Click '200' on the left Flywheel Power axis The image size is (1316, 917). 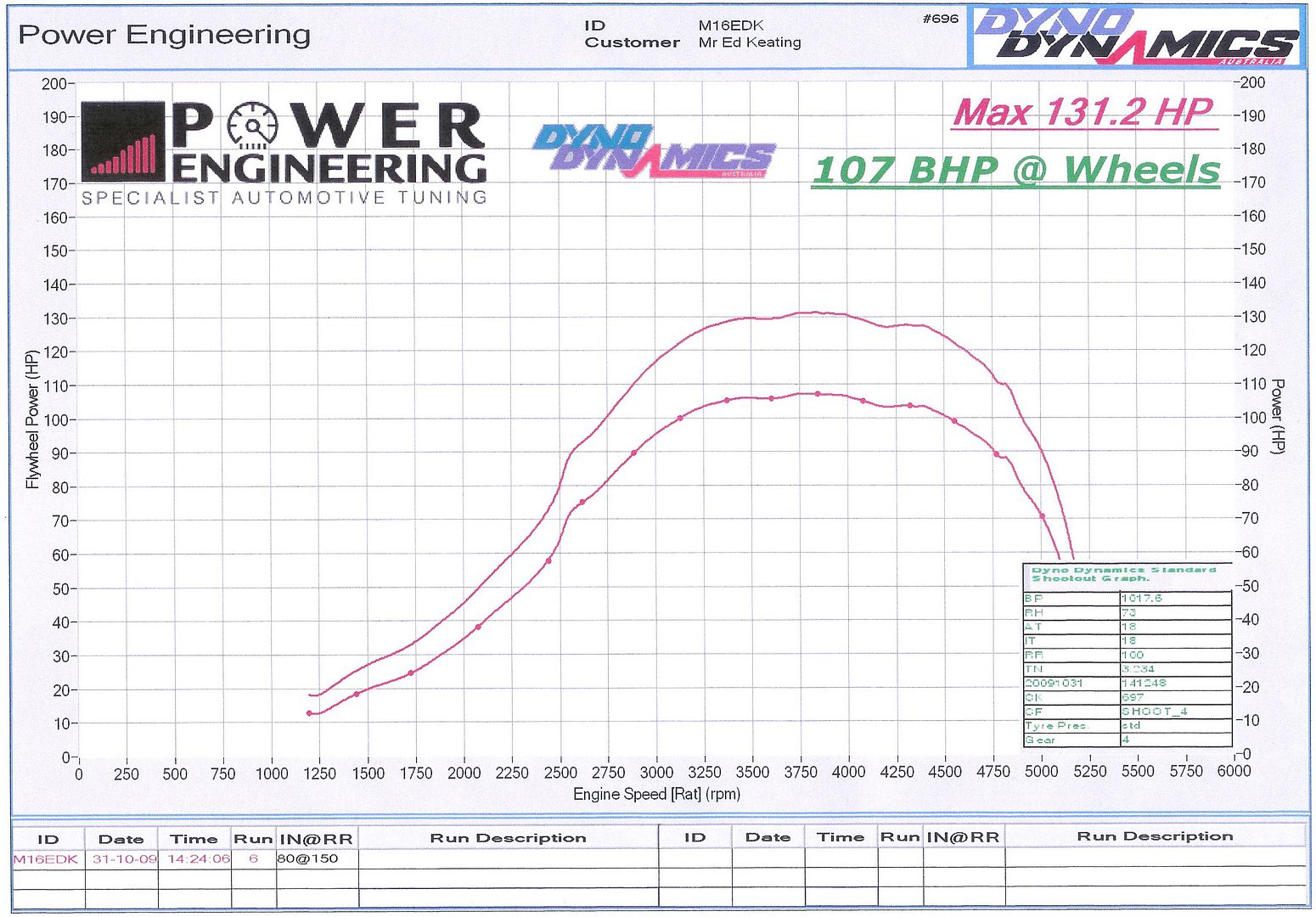54,83
